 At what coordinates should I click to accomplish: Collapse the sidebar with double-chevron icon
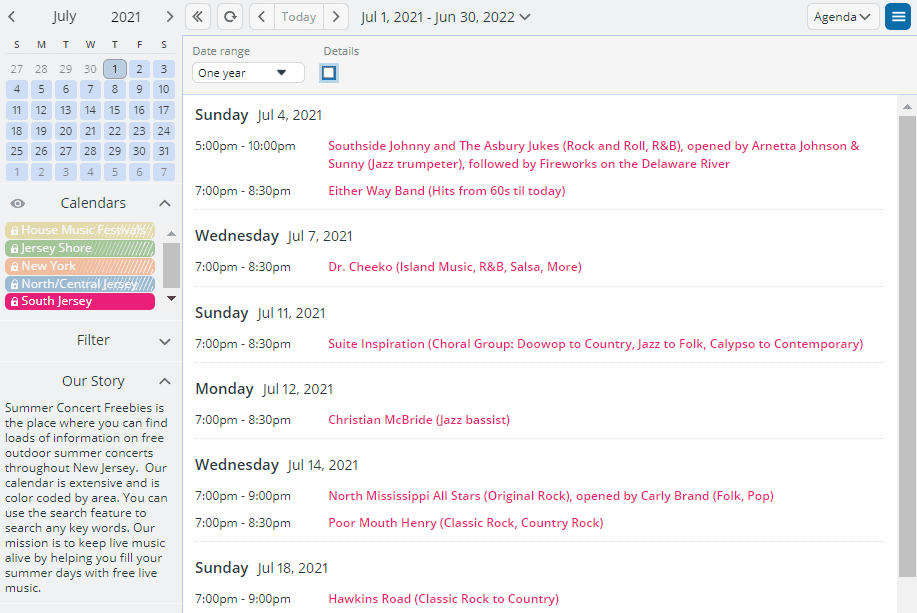[x=198, y=17]
